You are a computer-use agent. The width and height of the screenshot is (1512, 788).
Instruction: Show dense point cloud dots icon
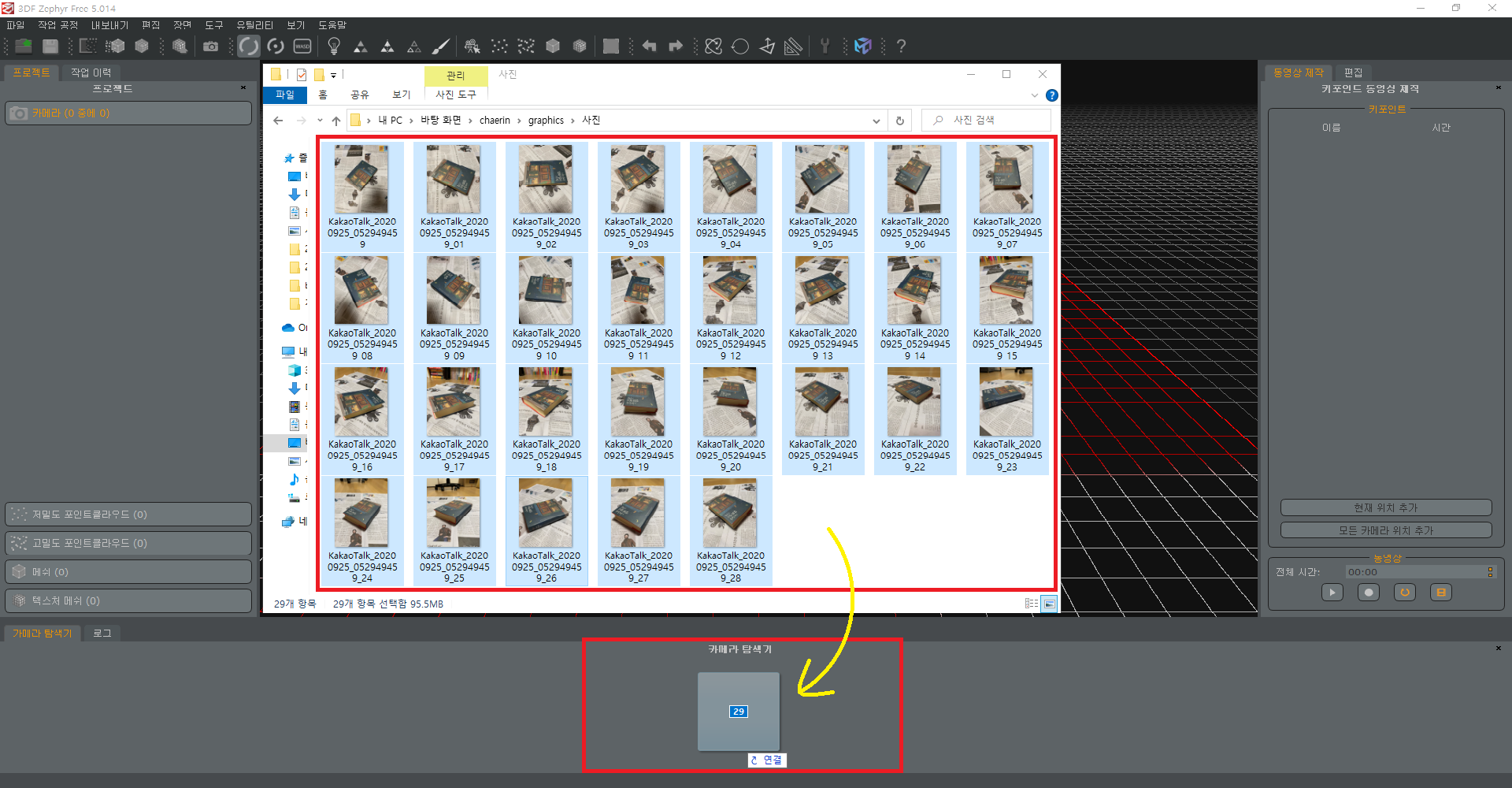coord(526,46)
